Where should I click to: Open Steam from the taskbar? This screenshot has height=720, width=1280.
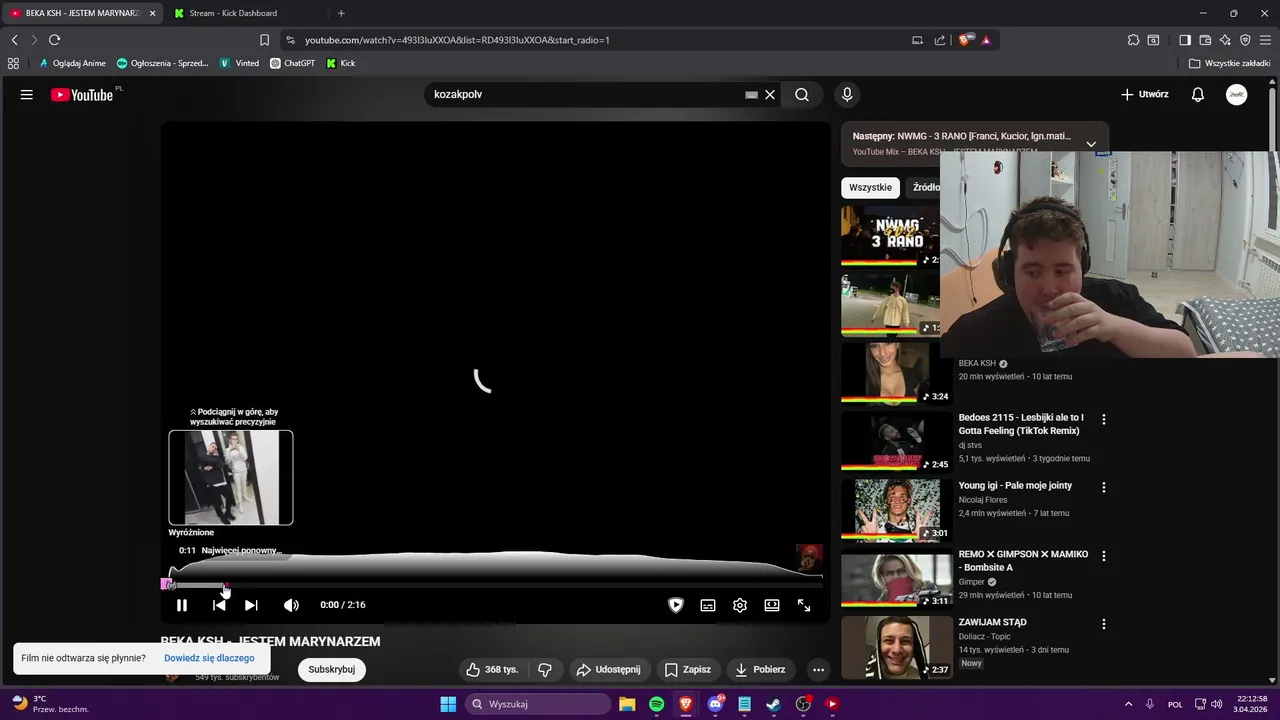click(773, 704)
